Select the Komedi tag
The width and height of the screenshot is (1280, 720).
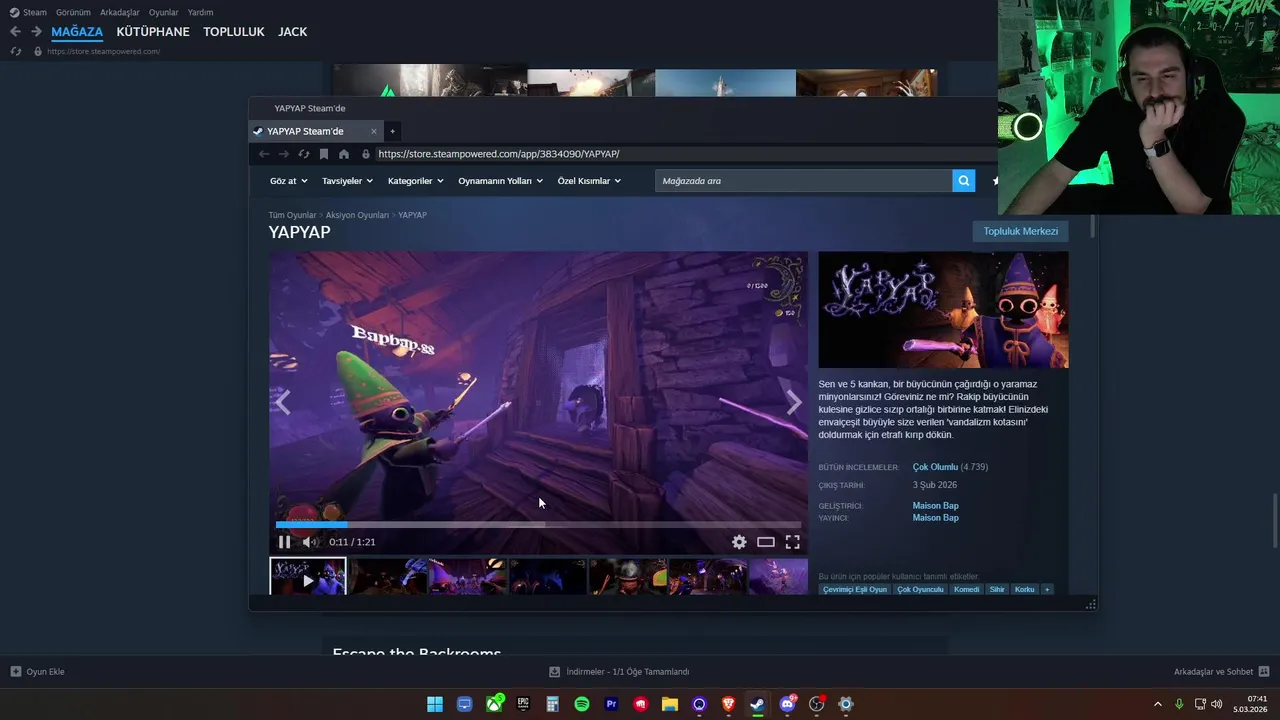click(966, 589)
